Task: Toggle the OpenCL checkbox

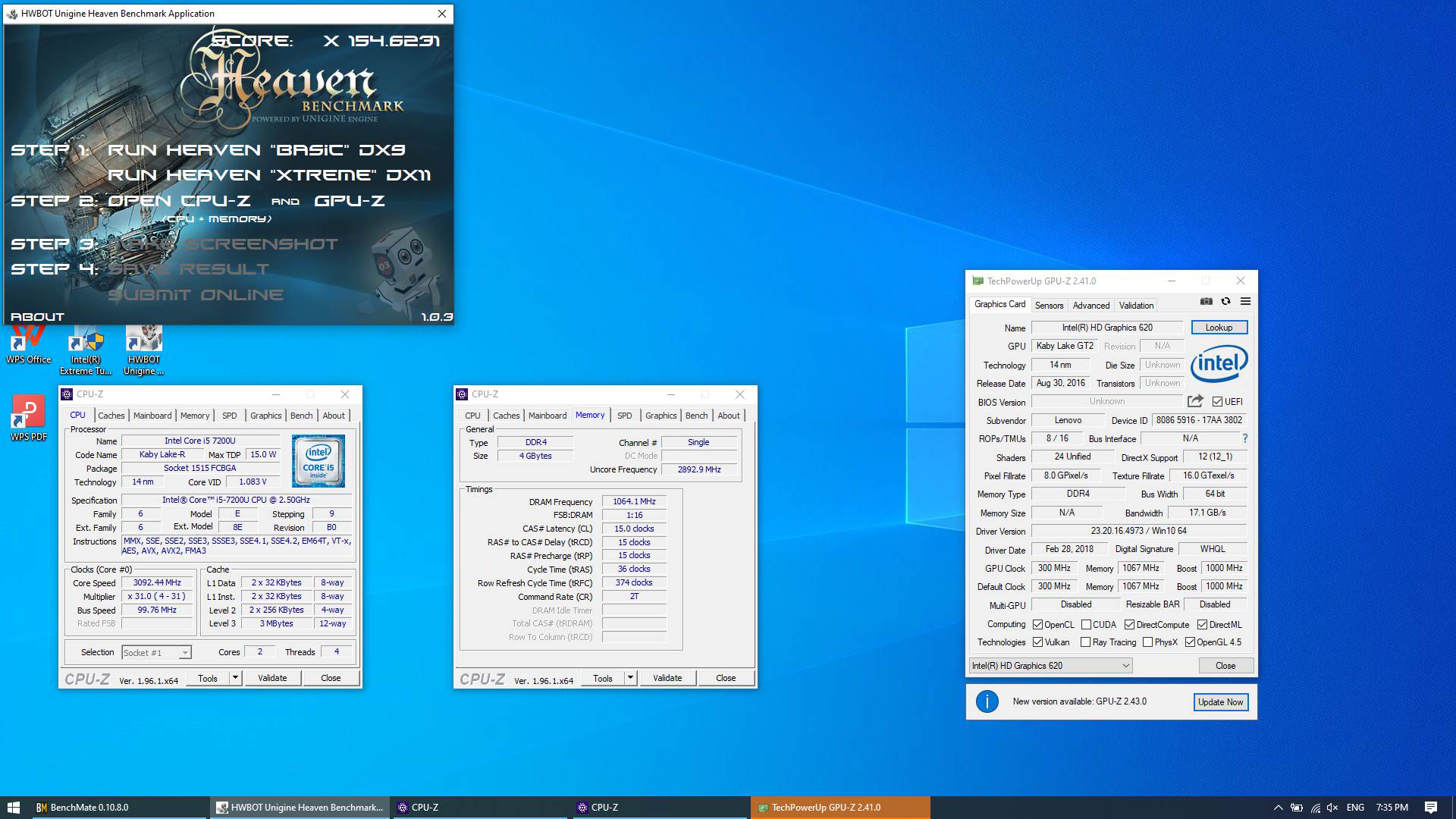Action: coord(1037,625)
